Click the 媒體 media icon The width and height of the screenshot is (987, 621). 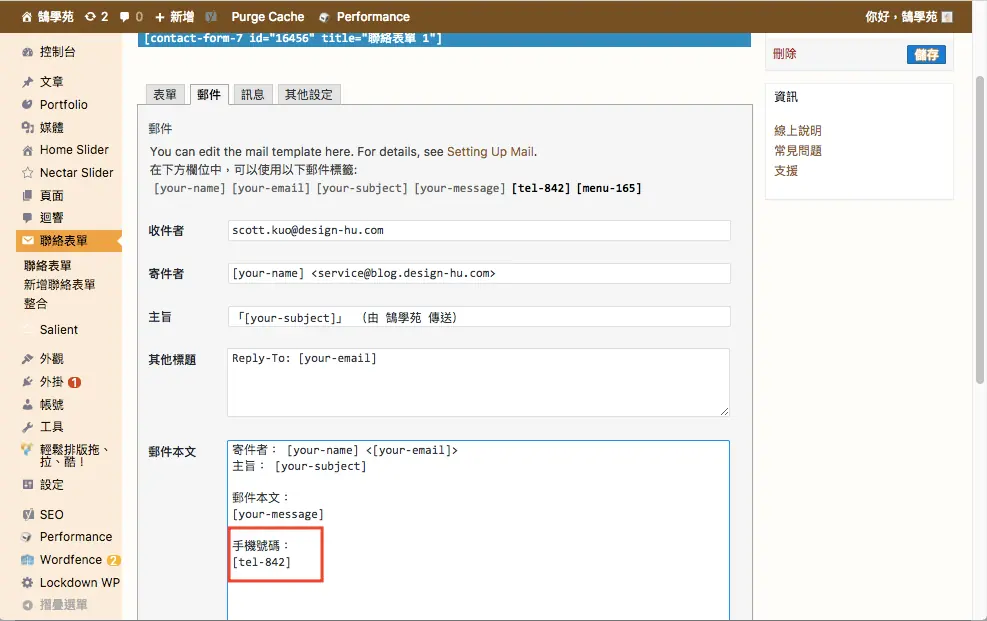click(27, 128)
